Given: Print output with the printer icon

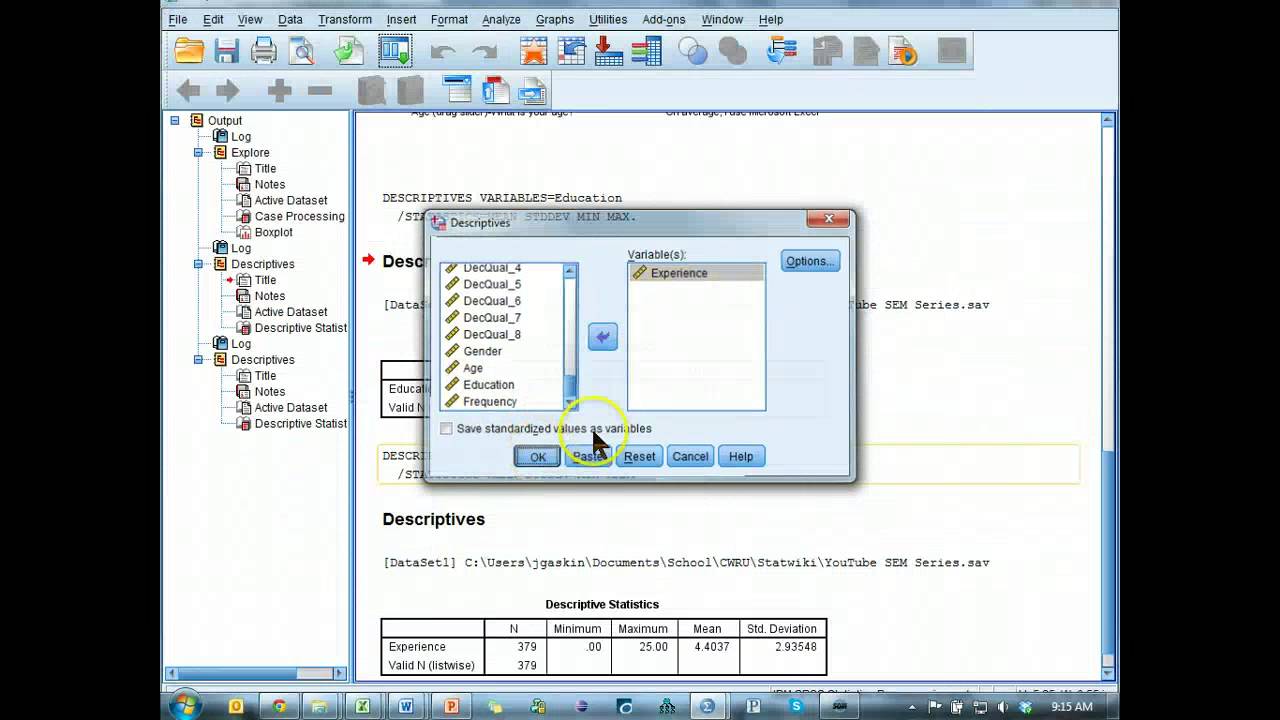Looking at the screenshot, I should click(x=264, y=51).
